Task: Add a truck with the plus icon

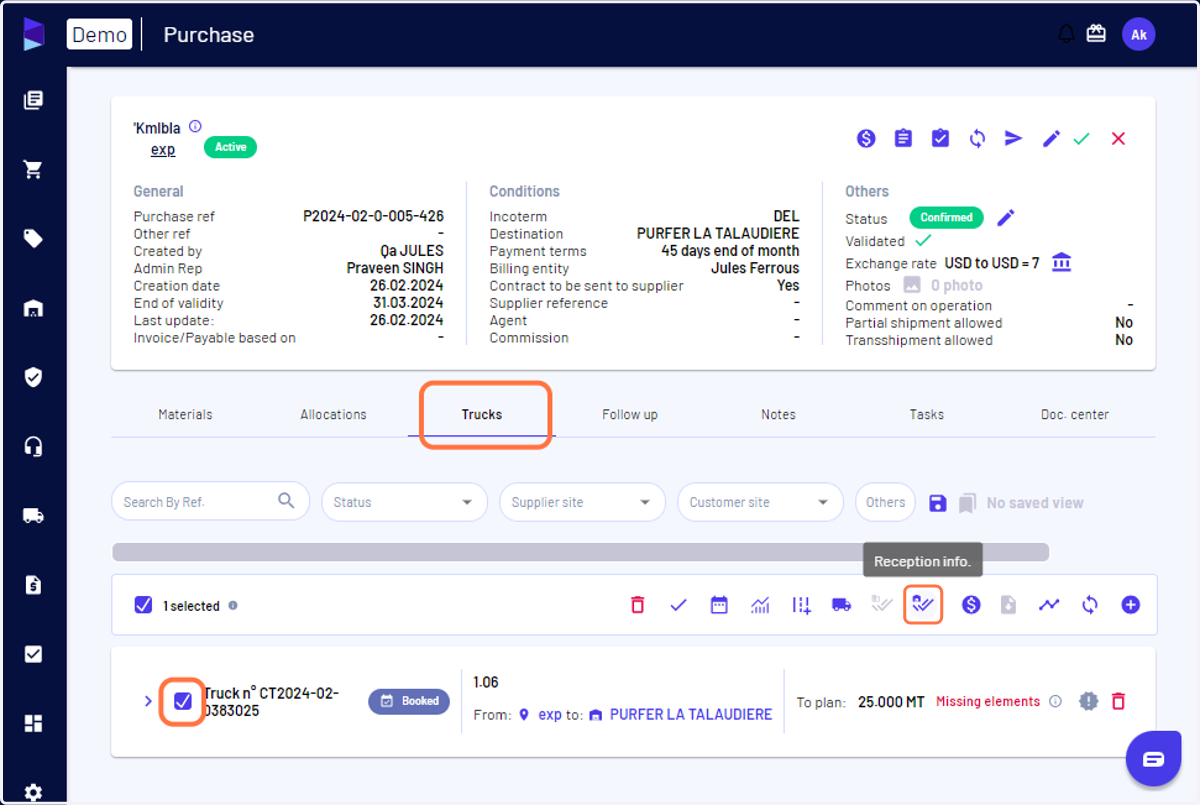Action: pyautogui.click(x=1131, y=604)
